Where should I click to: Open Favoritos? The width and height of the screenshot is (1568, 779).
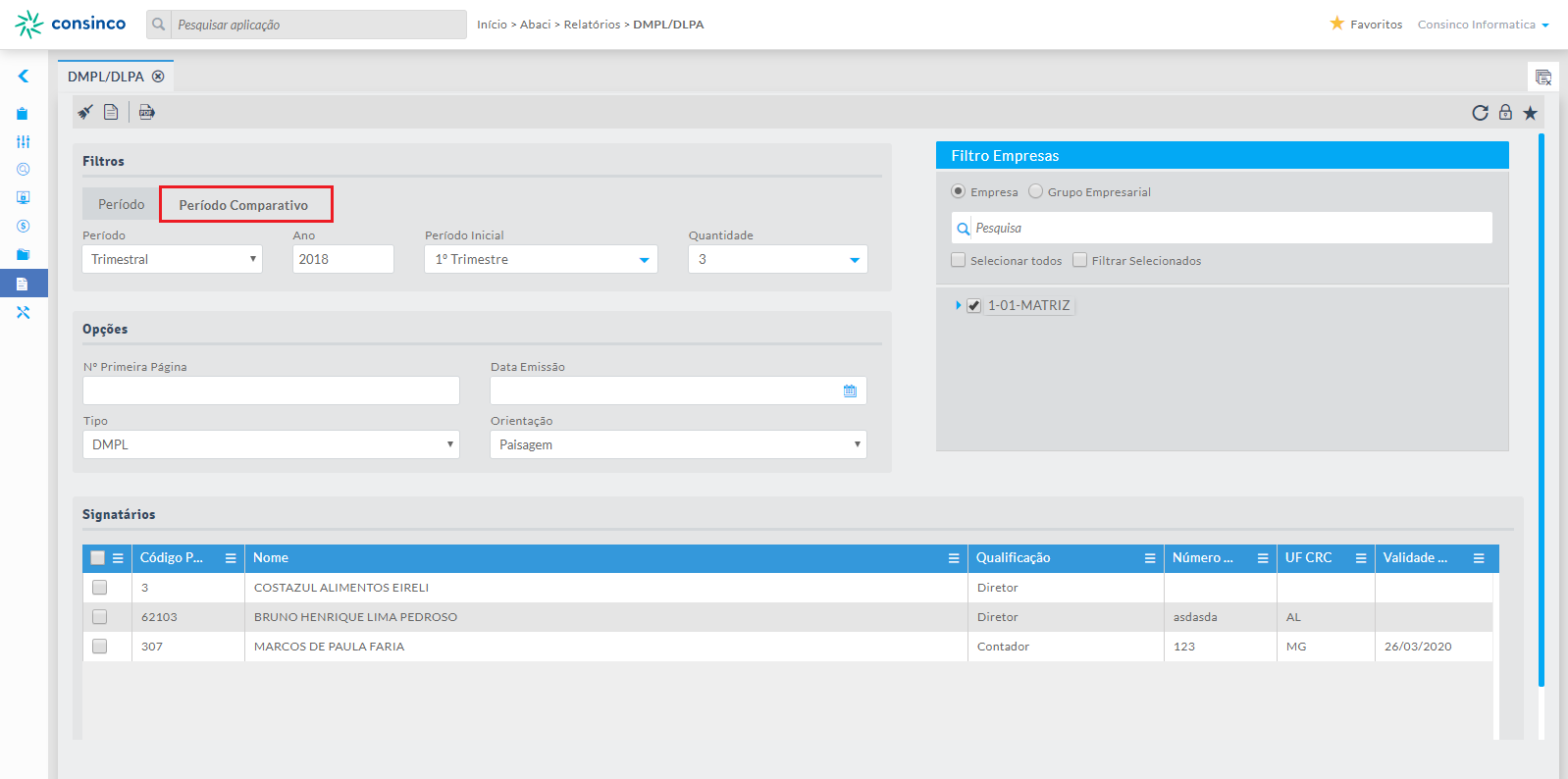(1366, 24)
